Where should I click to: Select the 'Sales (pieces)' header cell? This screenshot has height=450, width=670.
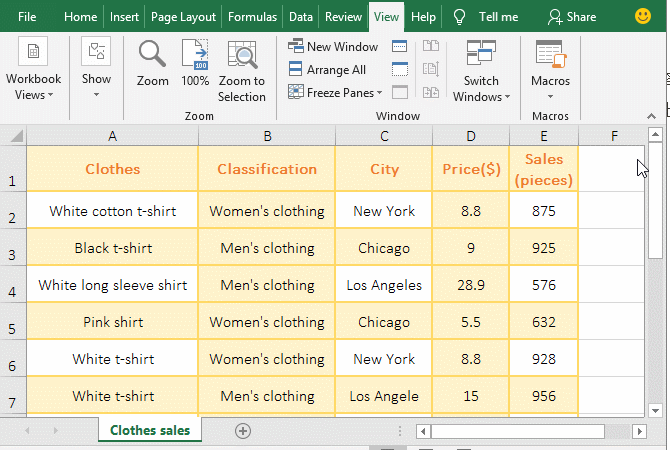coord(544,169)
